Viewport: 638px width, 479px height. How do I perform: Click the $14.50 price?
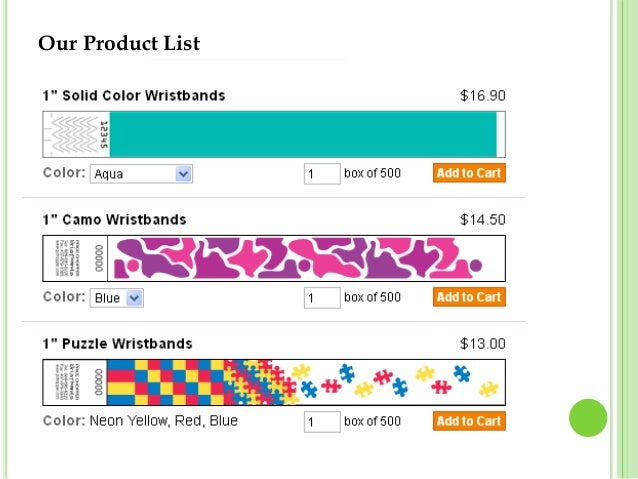pos(482,219)
